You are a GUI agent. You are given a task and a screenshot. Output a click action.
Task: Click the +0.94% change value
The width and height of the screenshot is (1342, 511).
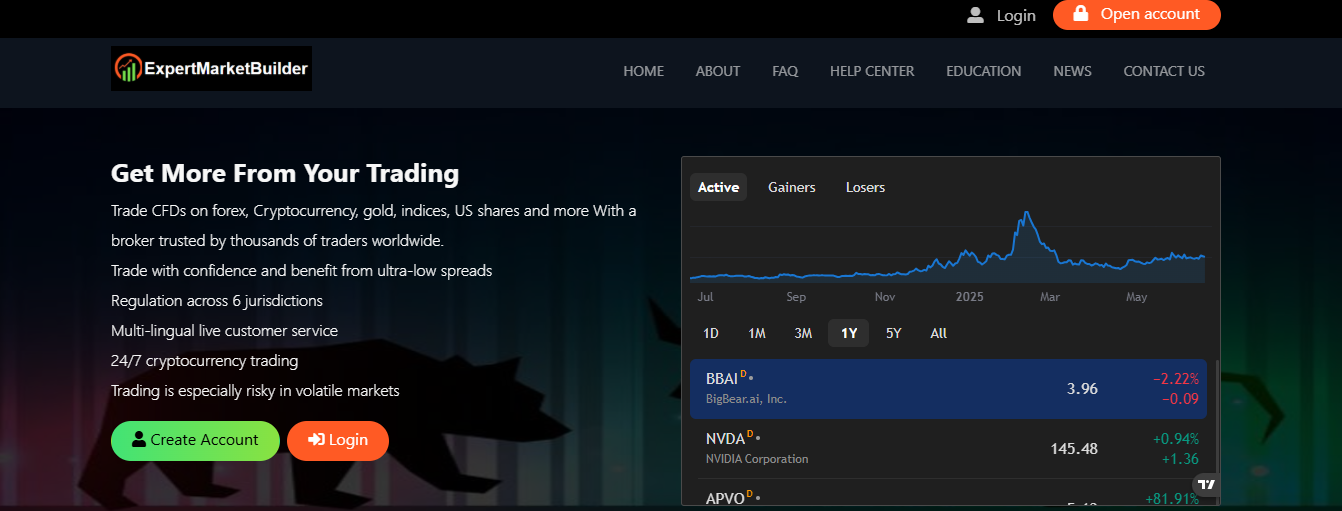pos(1176,439)
